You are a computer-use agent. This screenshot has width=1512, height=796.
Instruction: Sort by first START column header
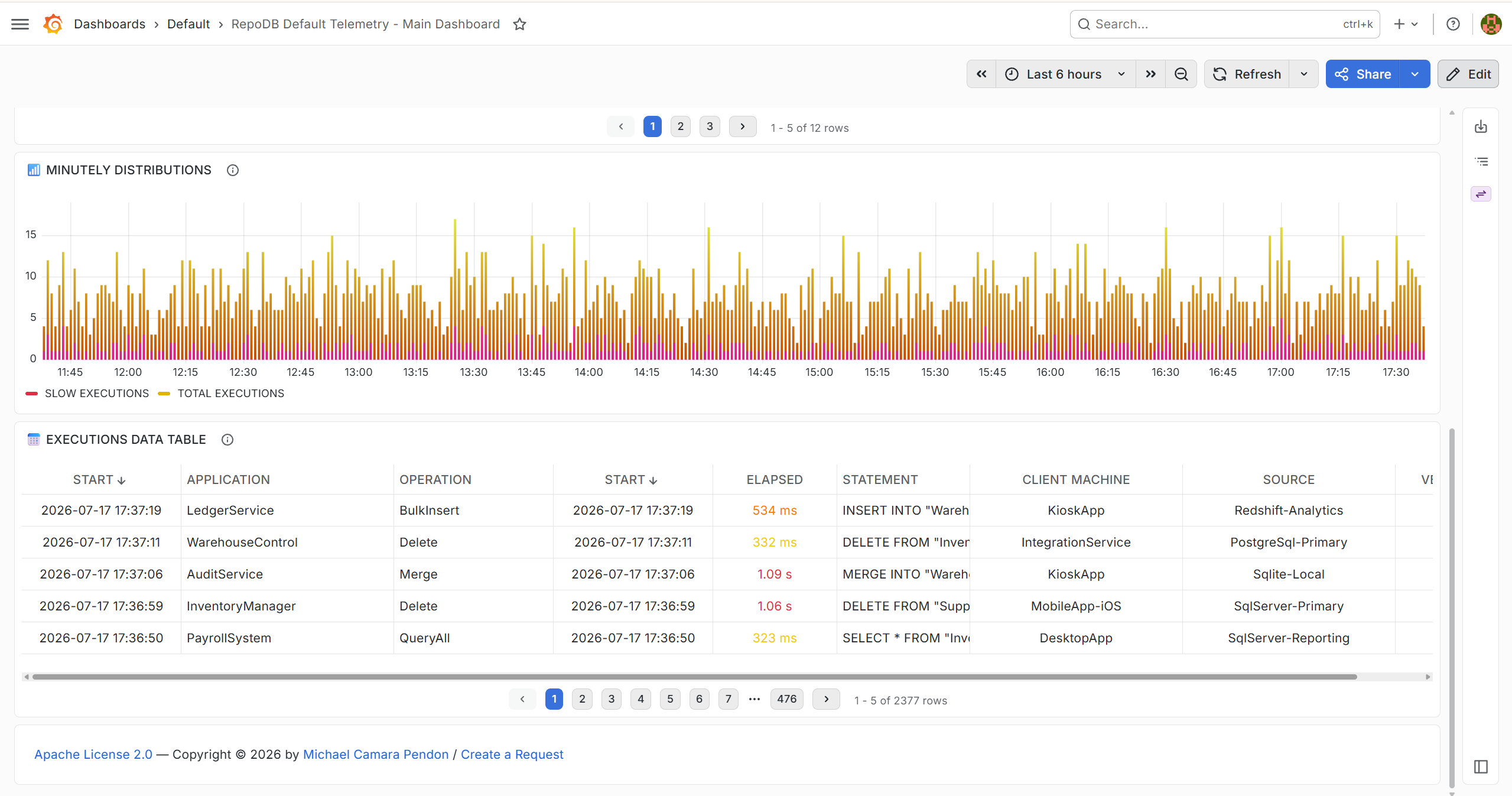point(99,480)
